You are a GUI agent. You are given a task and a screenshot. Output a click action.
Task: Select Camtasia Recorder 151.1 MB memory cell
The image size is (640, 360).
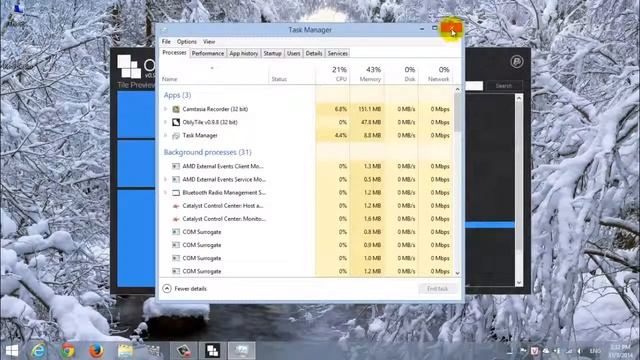(x=367, y=109)
